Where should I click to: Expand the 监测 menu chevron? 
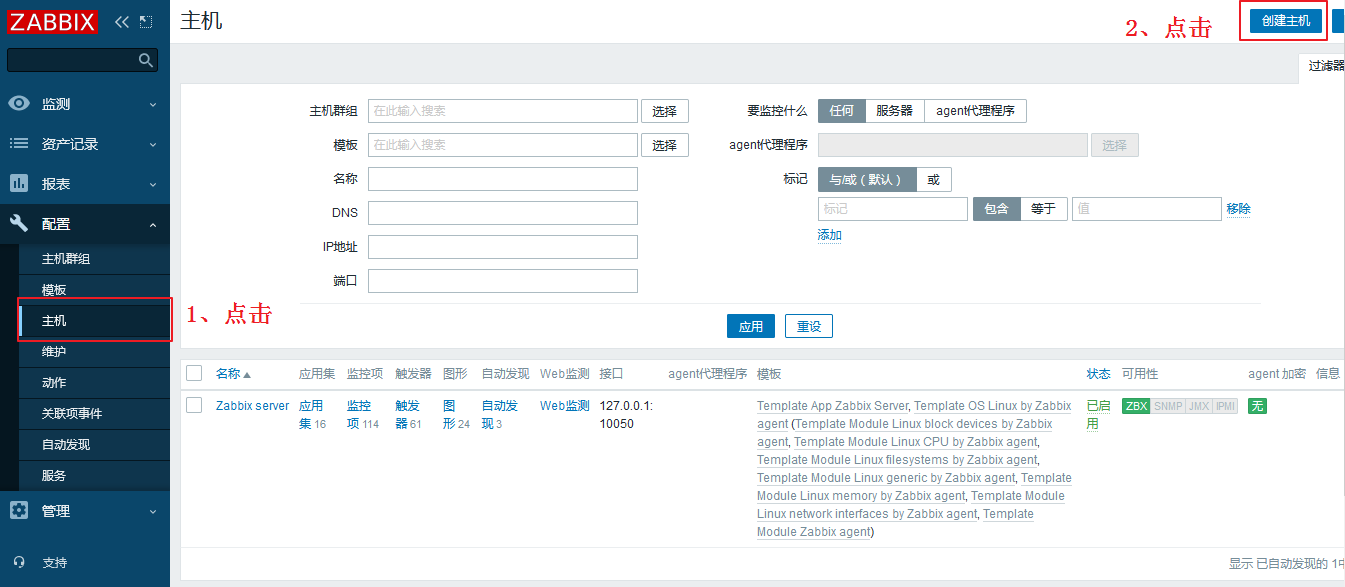[x=153, y=104]
